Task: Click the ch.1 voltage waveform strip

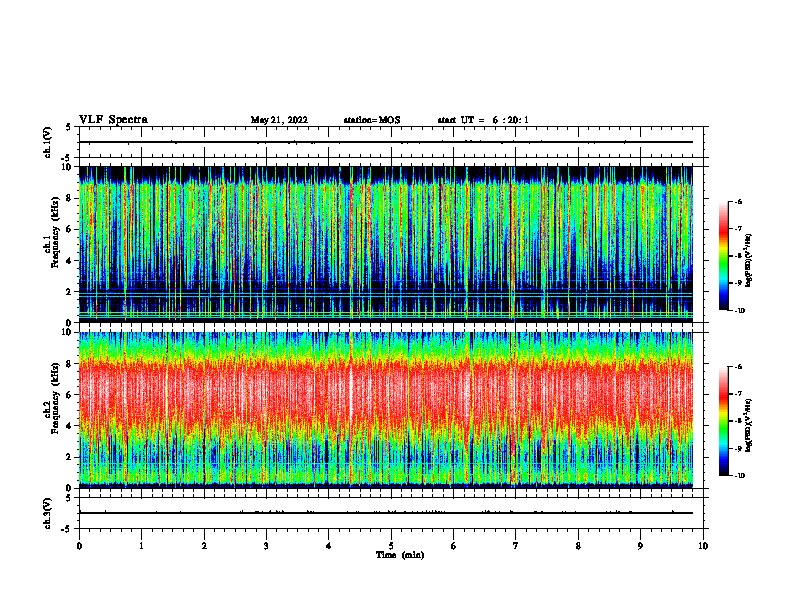Action: point(391,142)
